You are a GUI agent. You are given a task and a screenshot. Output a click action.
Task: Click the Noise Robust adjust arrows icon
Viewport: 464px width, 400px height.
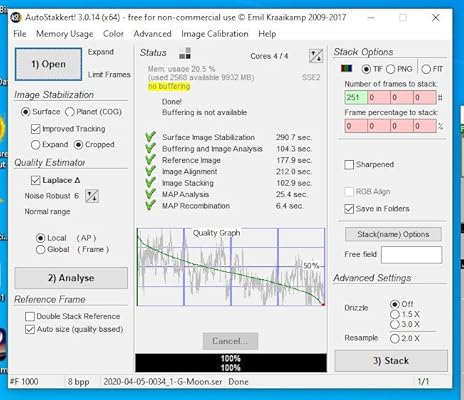tap(92, 196)
